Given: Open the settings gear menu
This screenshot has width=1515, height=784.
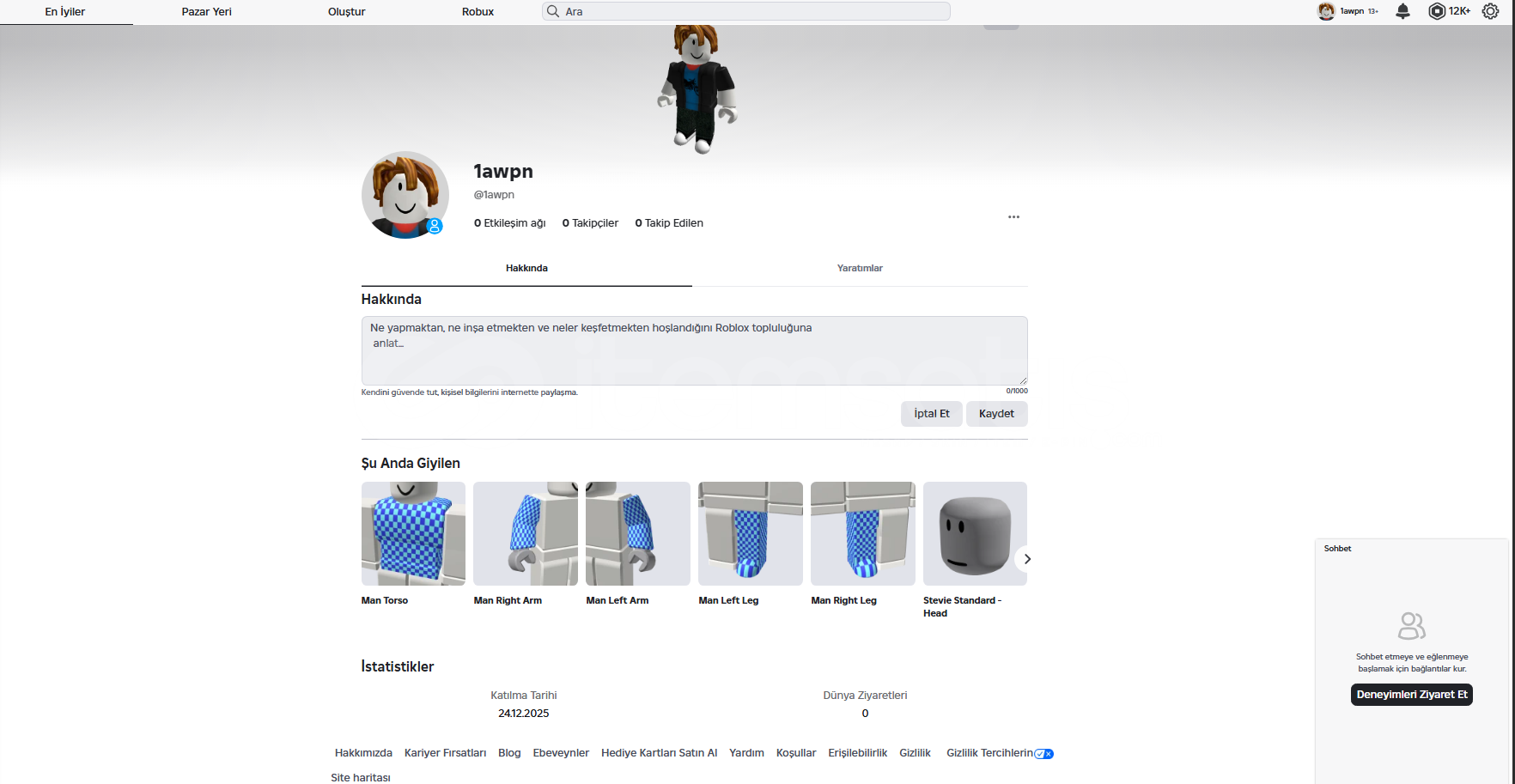Looking at the screenshot, I should (1490, 11).
